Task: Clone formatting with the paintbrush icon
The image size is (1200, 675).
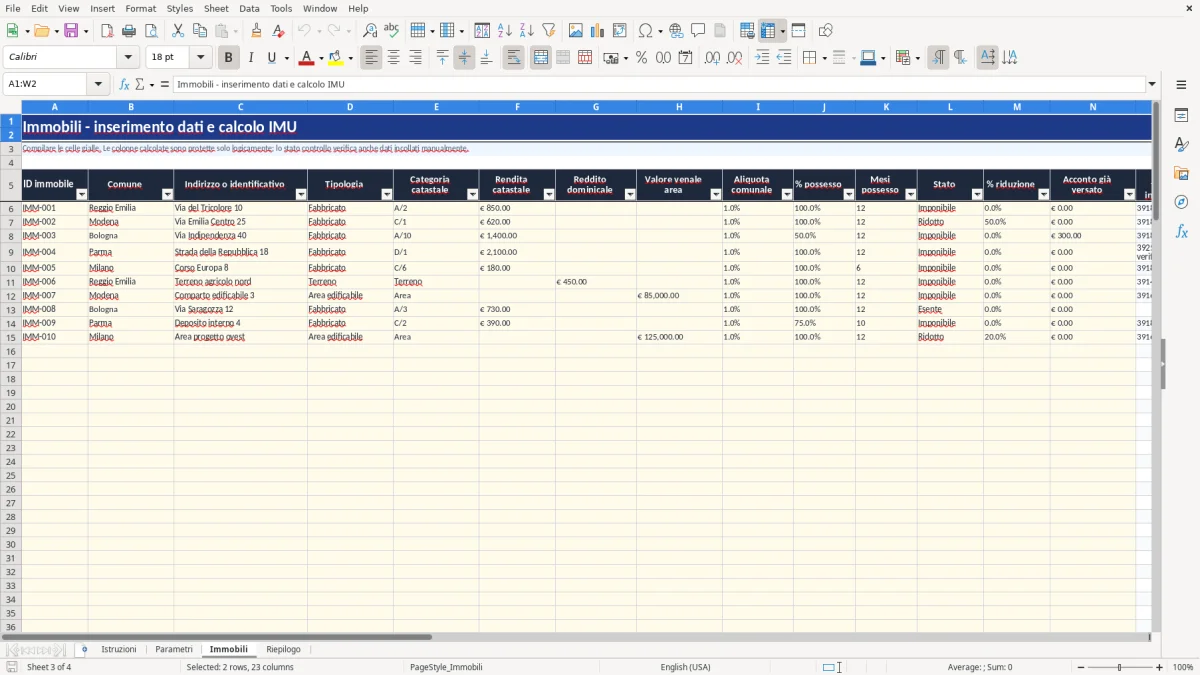Action: [257, 31]
